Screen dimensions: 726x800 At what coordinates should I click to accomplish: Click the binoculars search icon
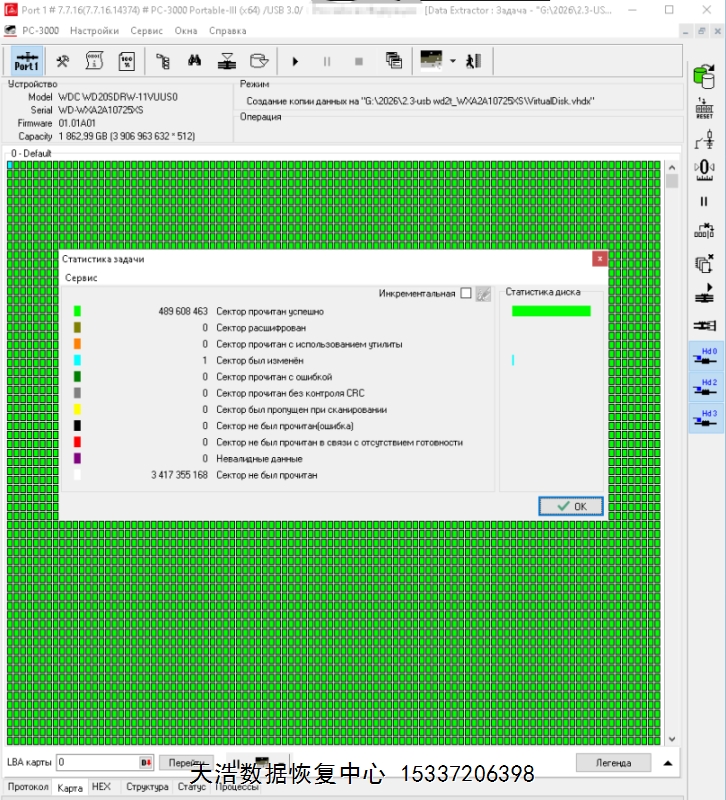pyautogui.click(x=195, y=61)
